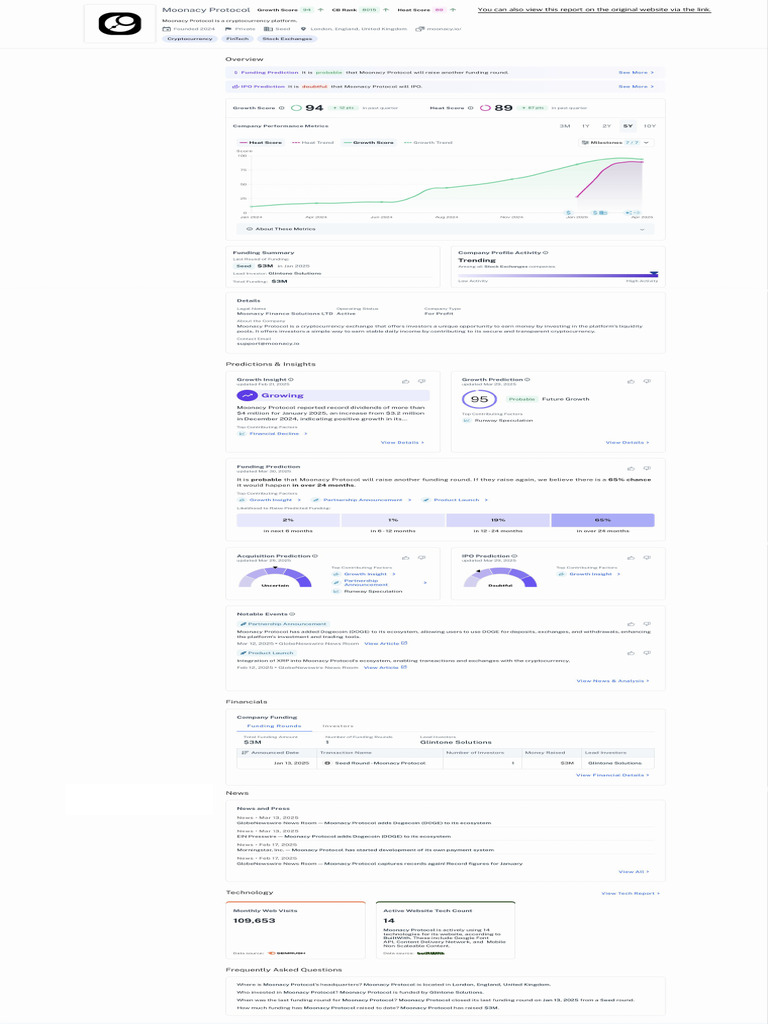Click See More on the IPO Prediction banner
The image size is (768, 1024).
coord(635,86)
